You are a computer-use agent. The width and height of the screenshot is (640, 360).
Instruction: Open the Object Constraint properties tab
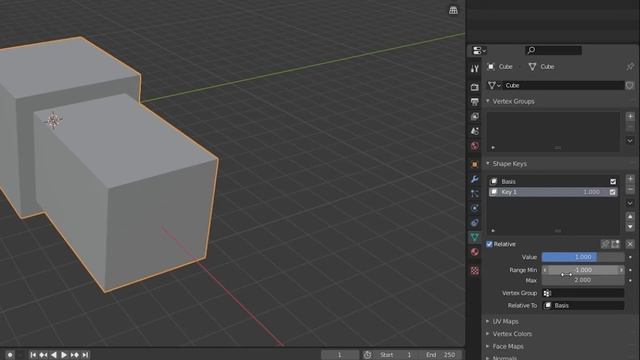tap(474, 223)
